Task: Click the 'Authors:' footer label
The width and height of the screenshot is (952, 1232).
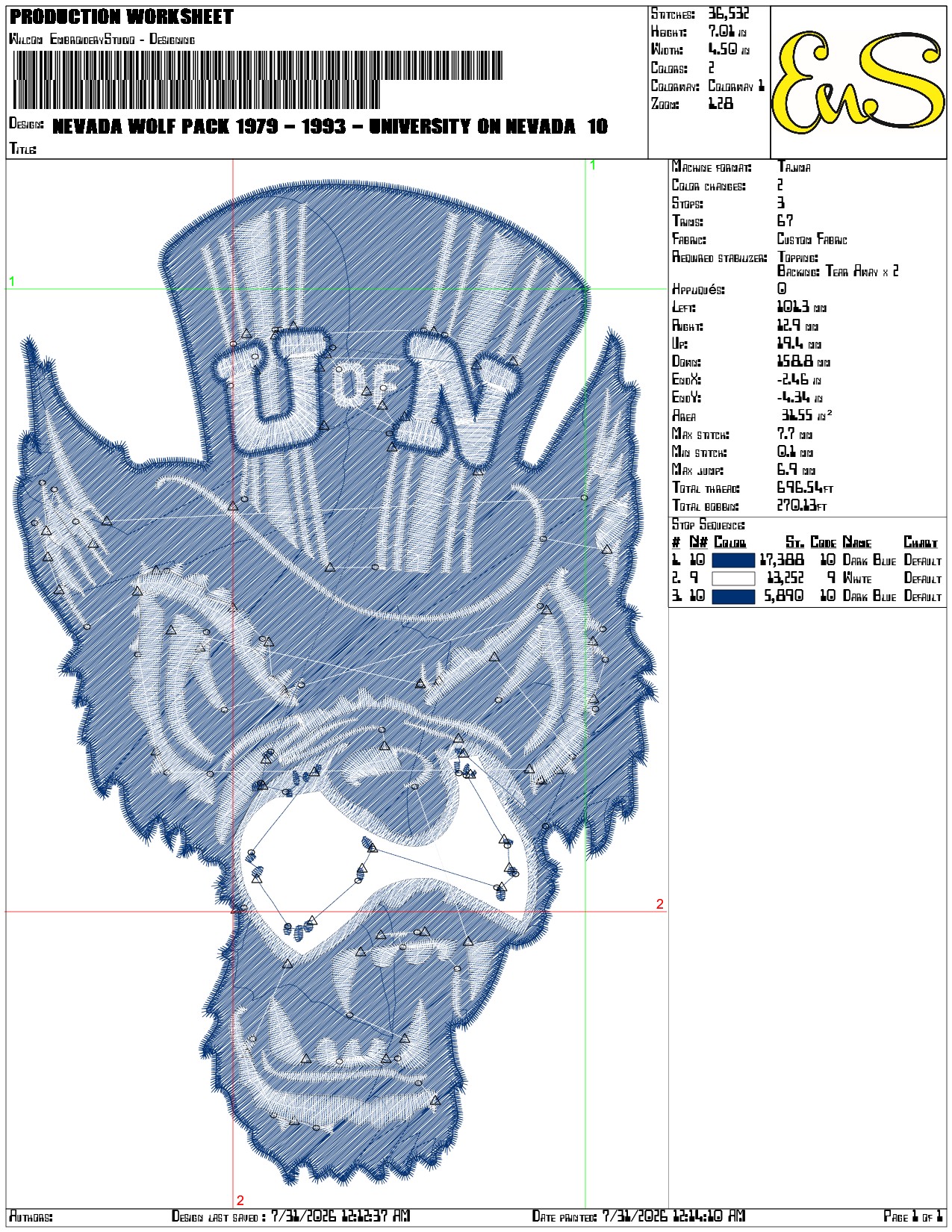Action: pos(31,1216)
